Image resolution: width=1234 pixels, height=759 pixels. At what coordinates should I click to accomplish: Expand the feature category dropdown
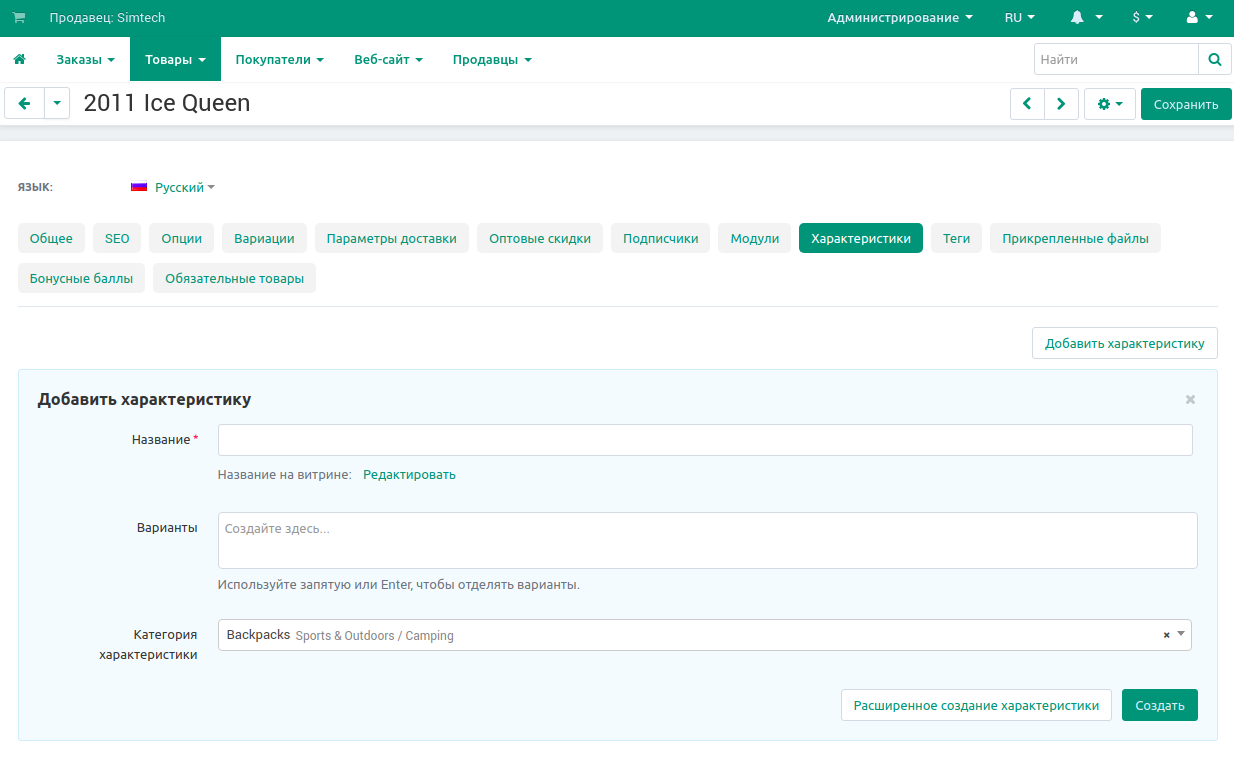coord(1181,634)
